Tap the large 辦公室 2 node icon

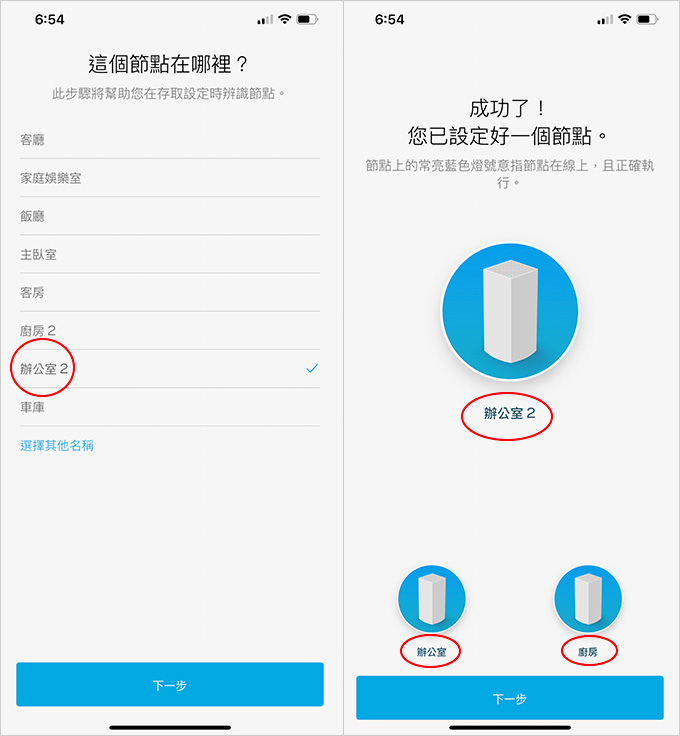pyautogui.click(x=510, y=311)
